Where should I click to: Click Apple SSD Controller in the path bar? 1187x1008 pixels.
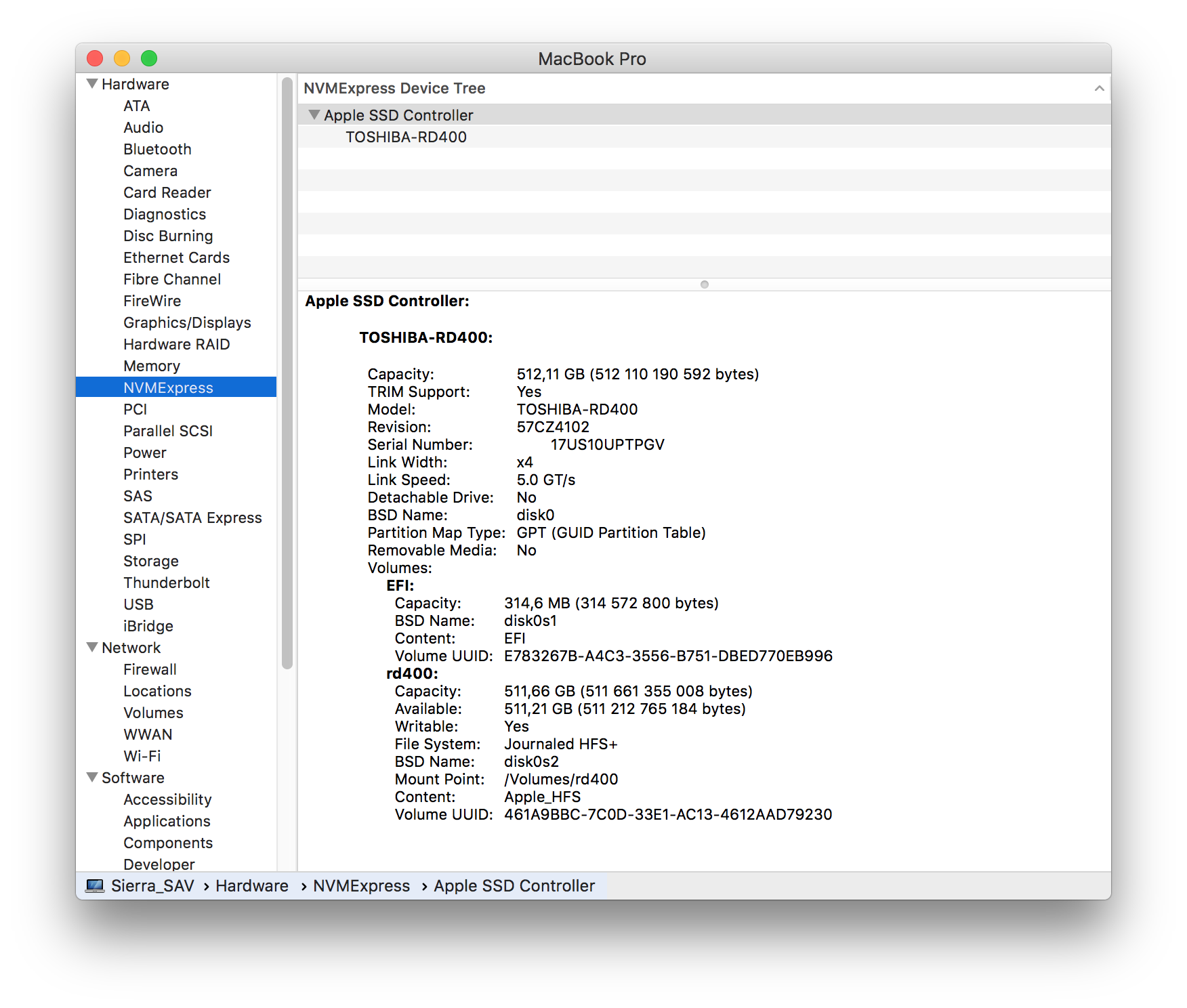click(515, 886)
